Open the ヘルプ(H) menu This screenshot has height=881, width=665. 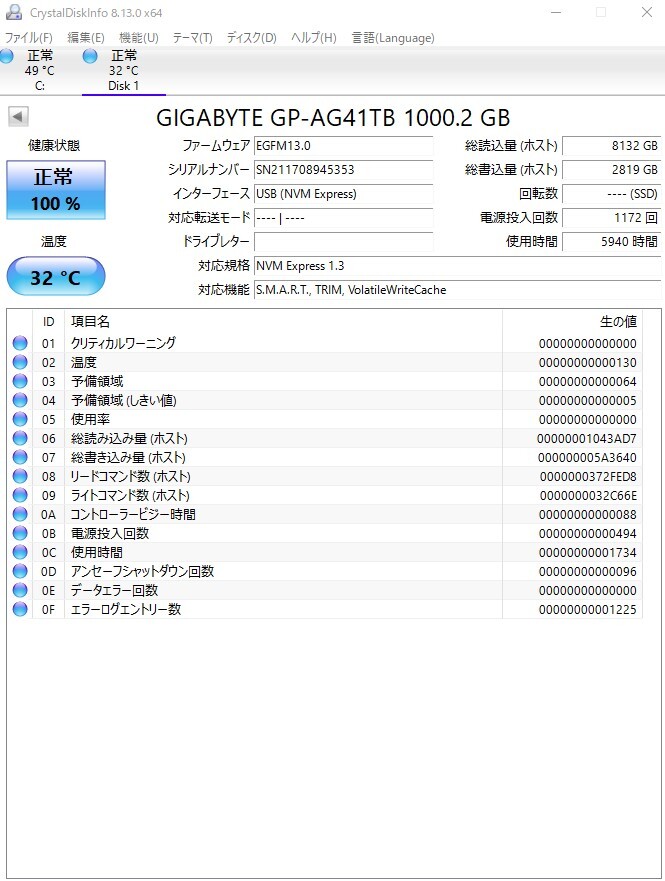[x=313, y=38]
